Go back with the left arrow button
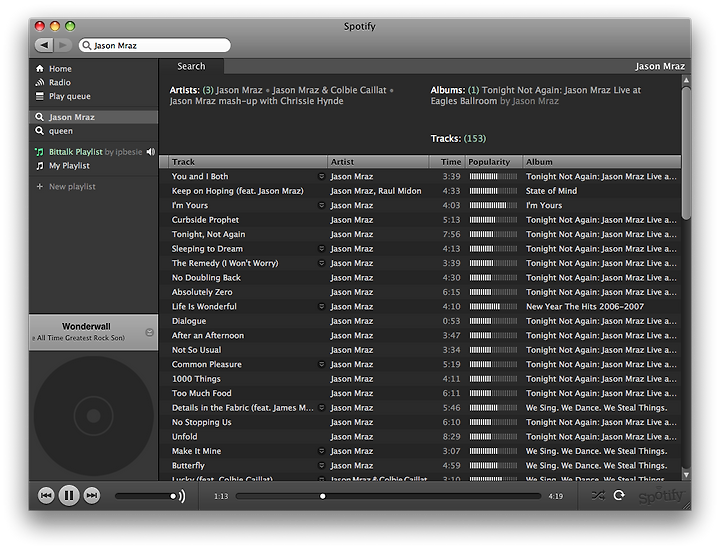 [44, 45]
